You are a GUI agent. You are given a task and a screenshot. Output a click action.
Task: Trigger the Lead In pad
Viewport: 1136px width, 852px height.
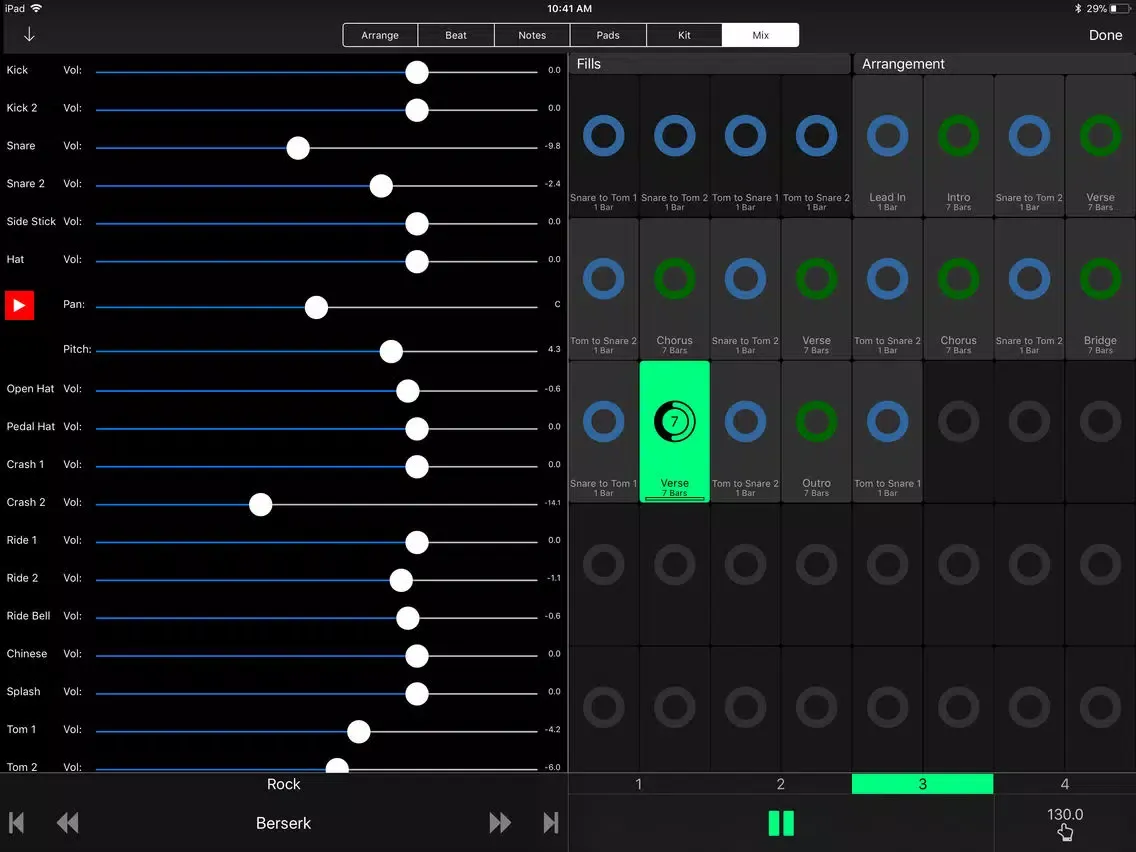[888, 146]
